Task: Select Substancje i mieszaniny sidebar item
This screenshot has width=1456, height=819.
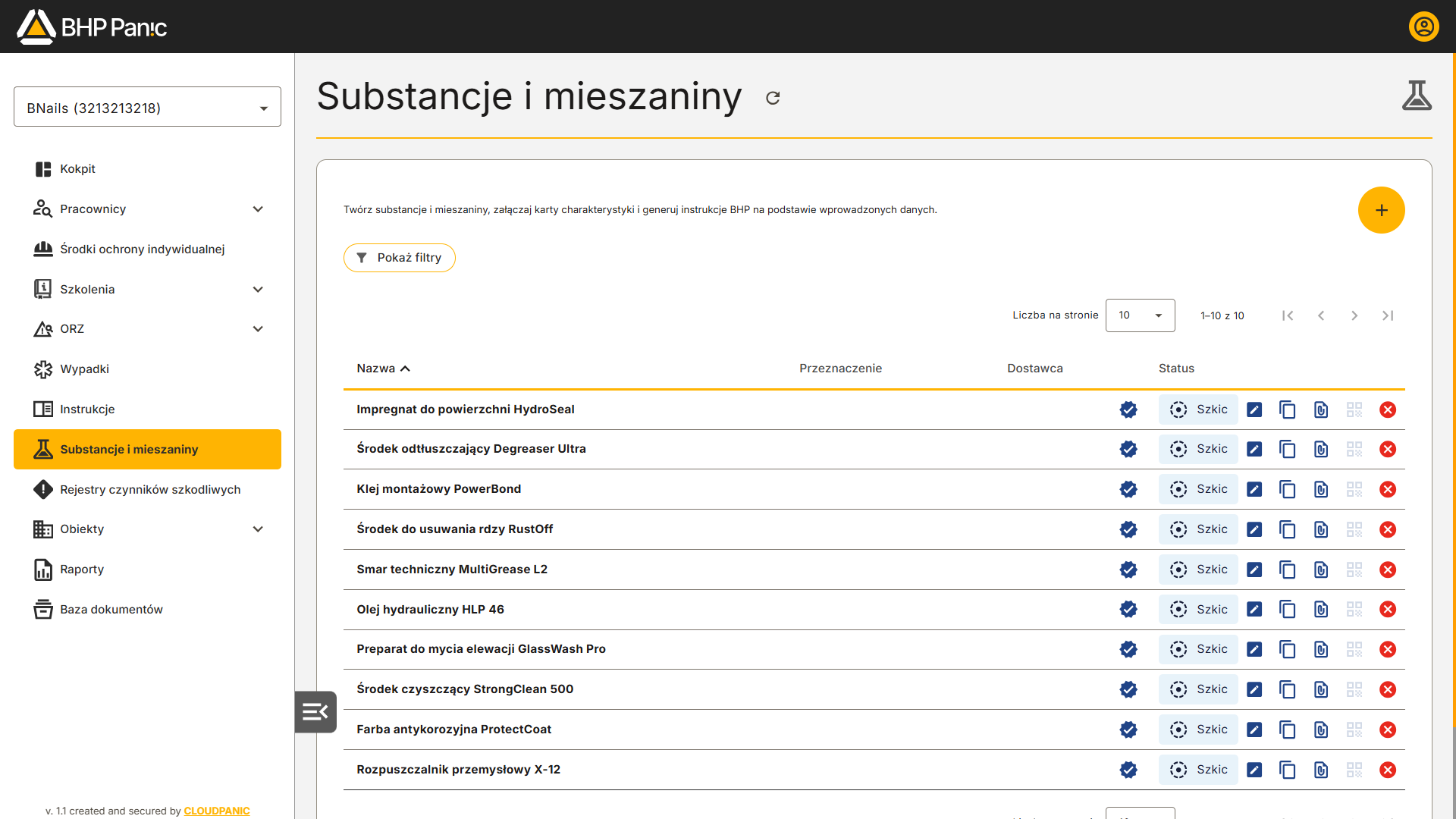Action: pyautogui.click(x=147, y=450)
